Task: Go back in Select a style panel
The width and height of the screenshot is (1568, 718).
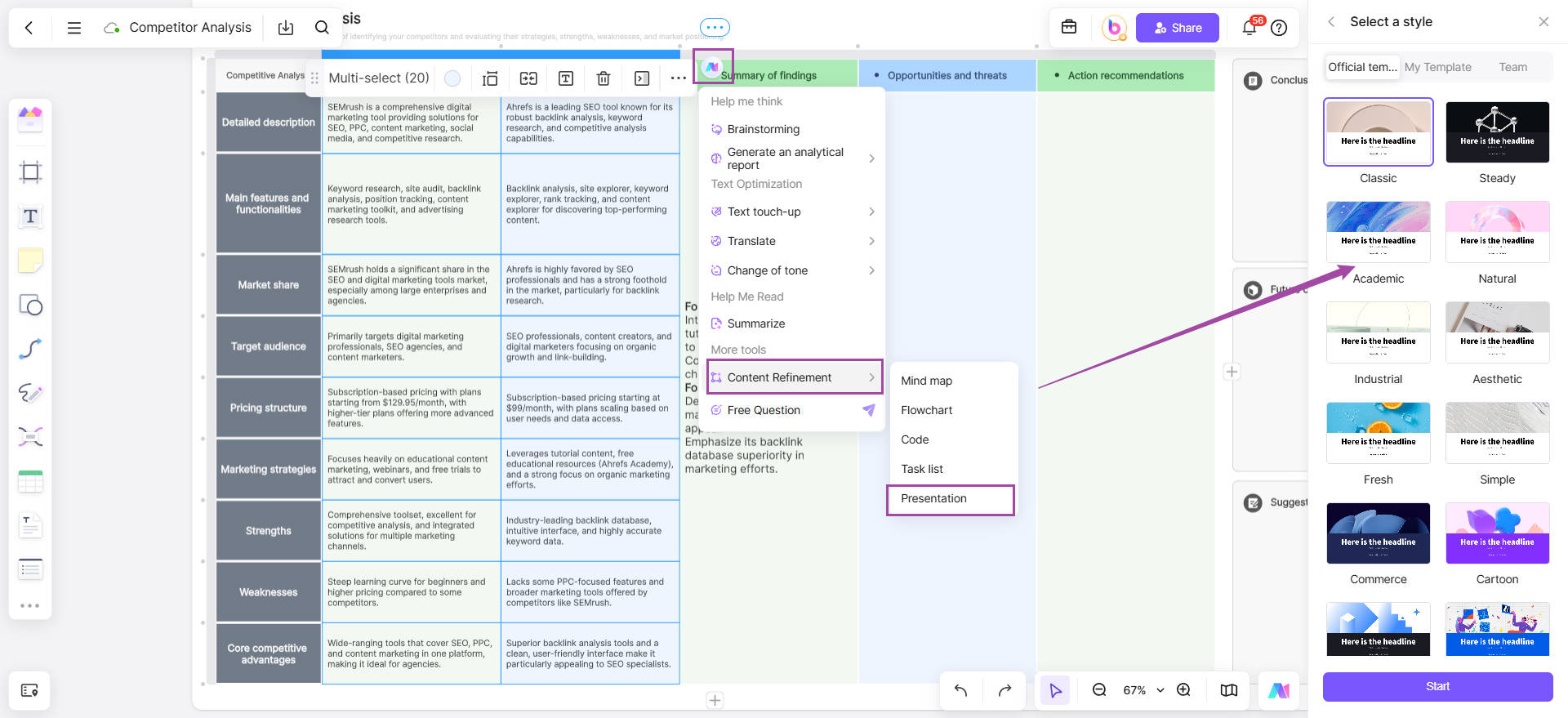Action: click(x=1331, y=22)
